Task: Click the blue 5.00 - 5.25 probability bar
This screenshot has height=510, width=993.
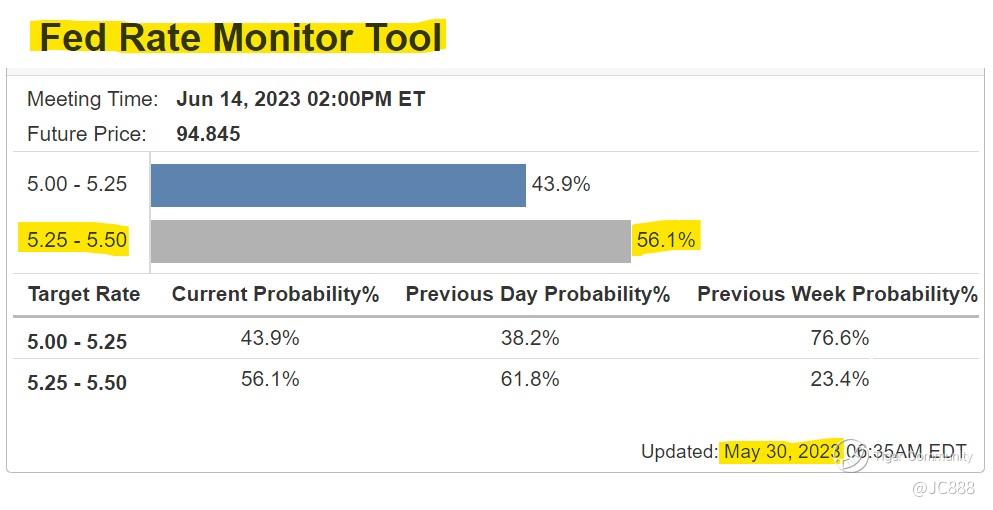Action: [338, 185]
